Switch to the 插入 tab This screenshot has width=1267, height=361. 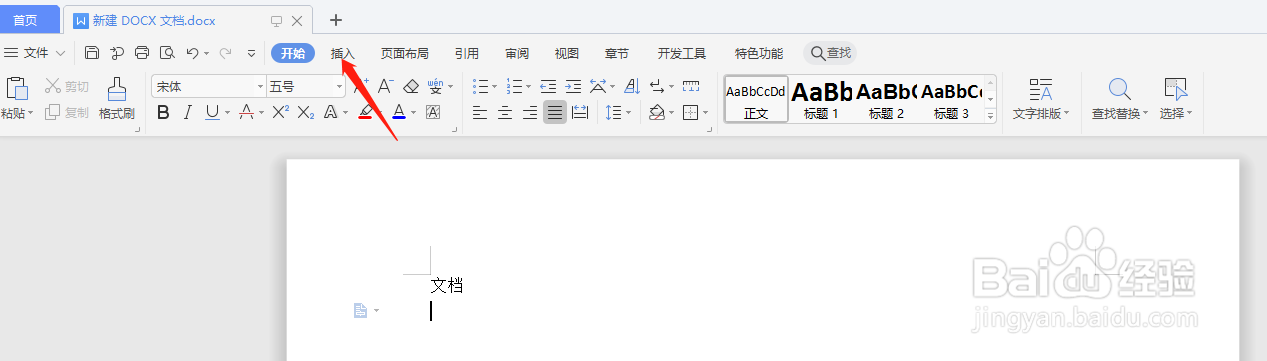coord(343,53)
